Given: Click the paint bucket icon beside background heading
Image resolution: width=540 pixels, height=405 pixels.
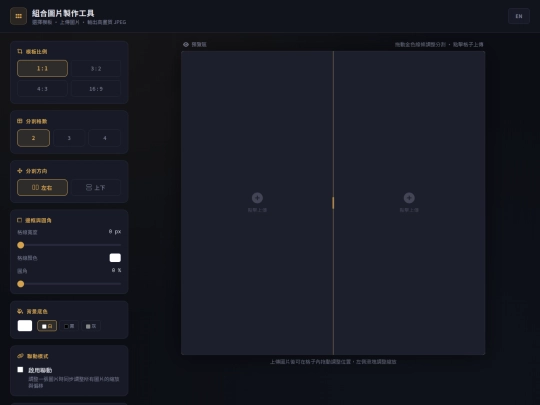Looking at the screenshot, I should point(20,311).
